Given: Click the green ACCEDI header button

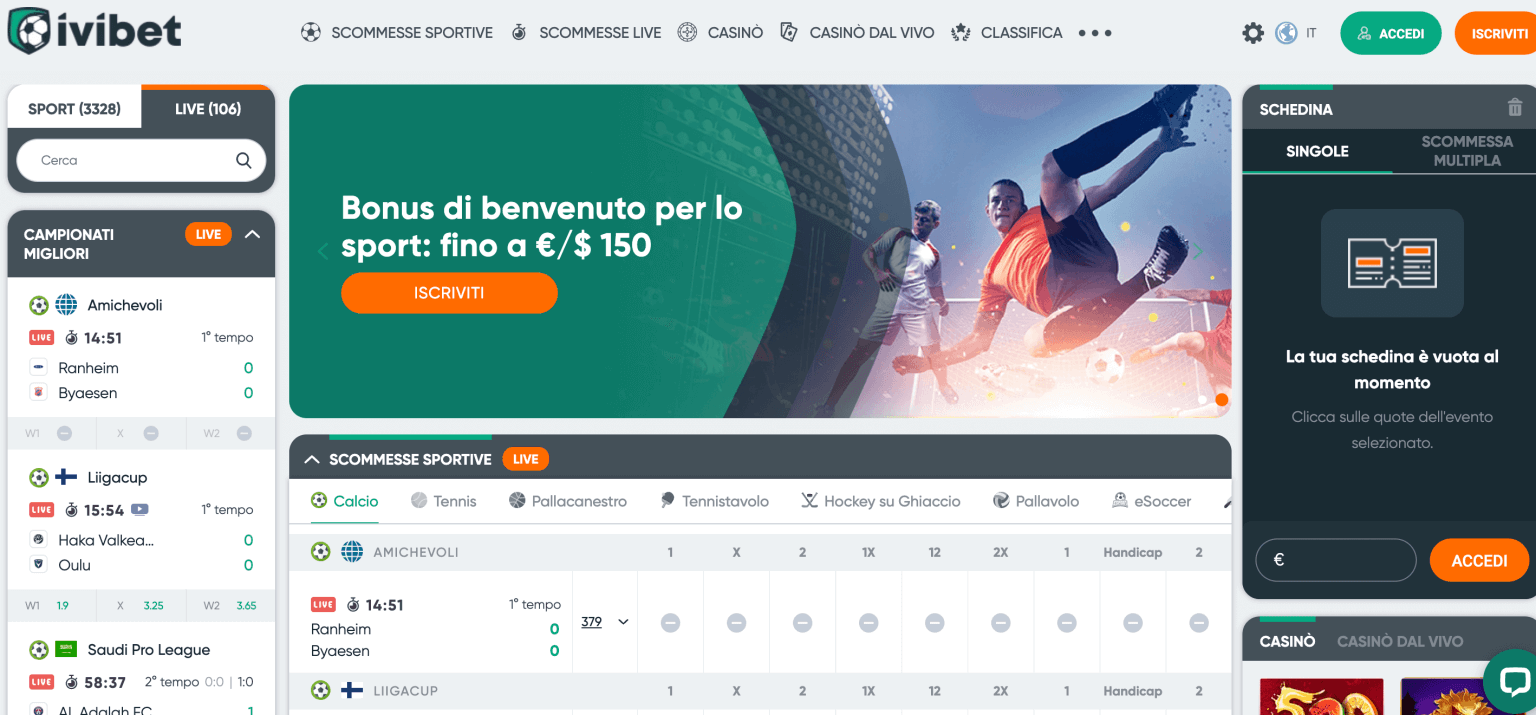Looking at the screenshot, I should pyautogui.click(x=1391, y=33).
